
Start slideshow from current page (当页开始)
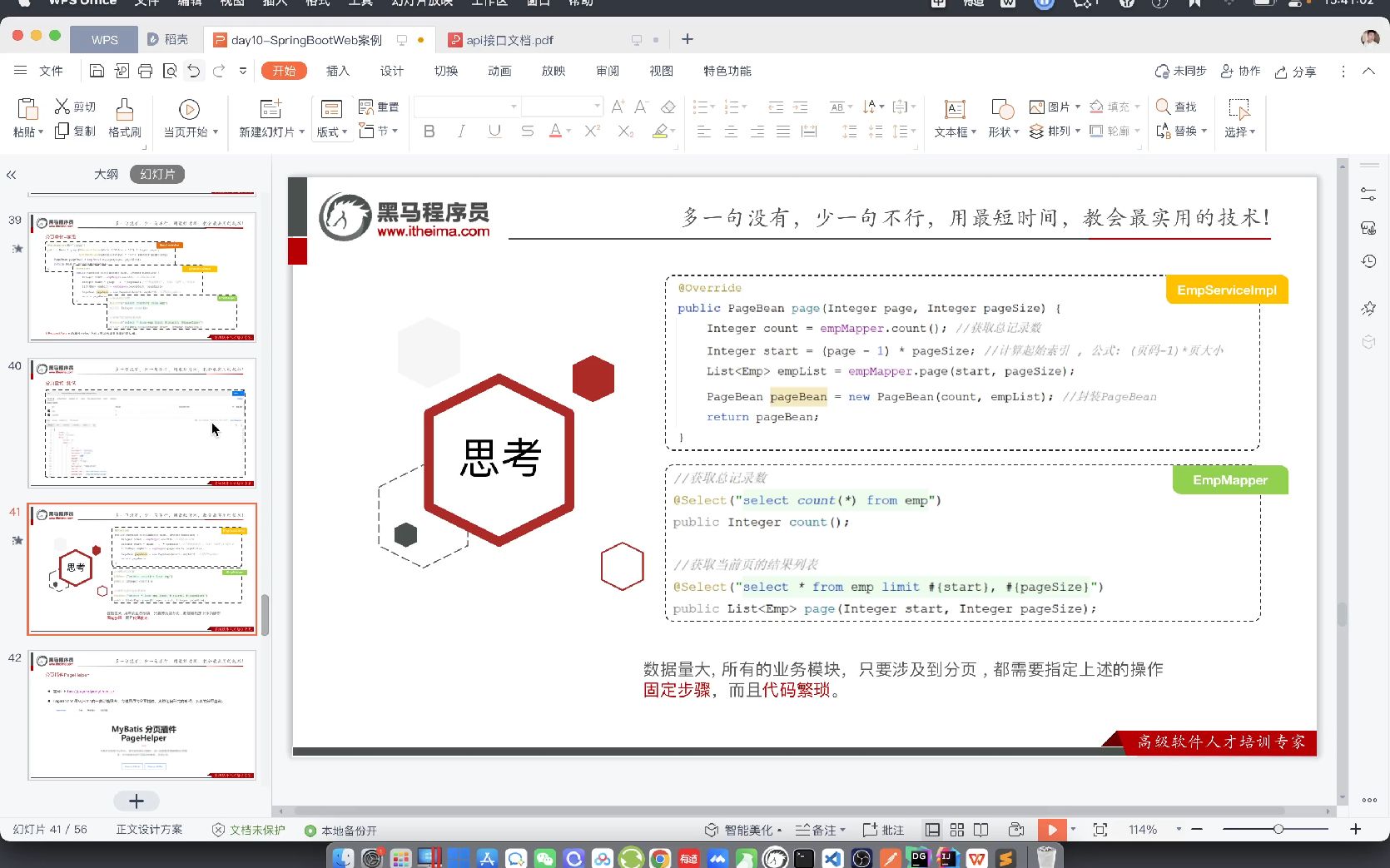pyautogui.click(x=190, y=117)
